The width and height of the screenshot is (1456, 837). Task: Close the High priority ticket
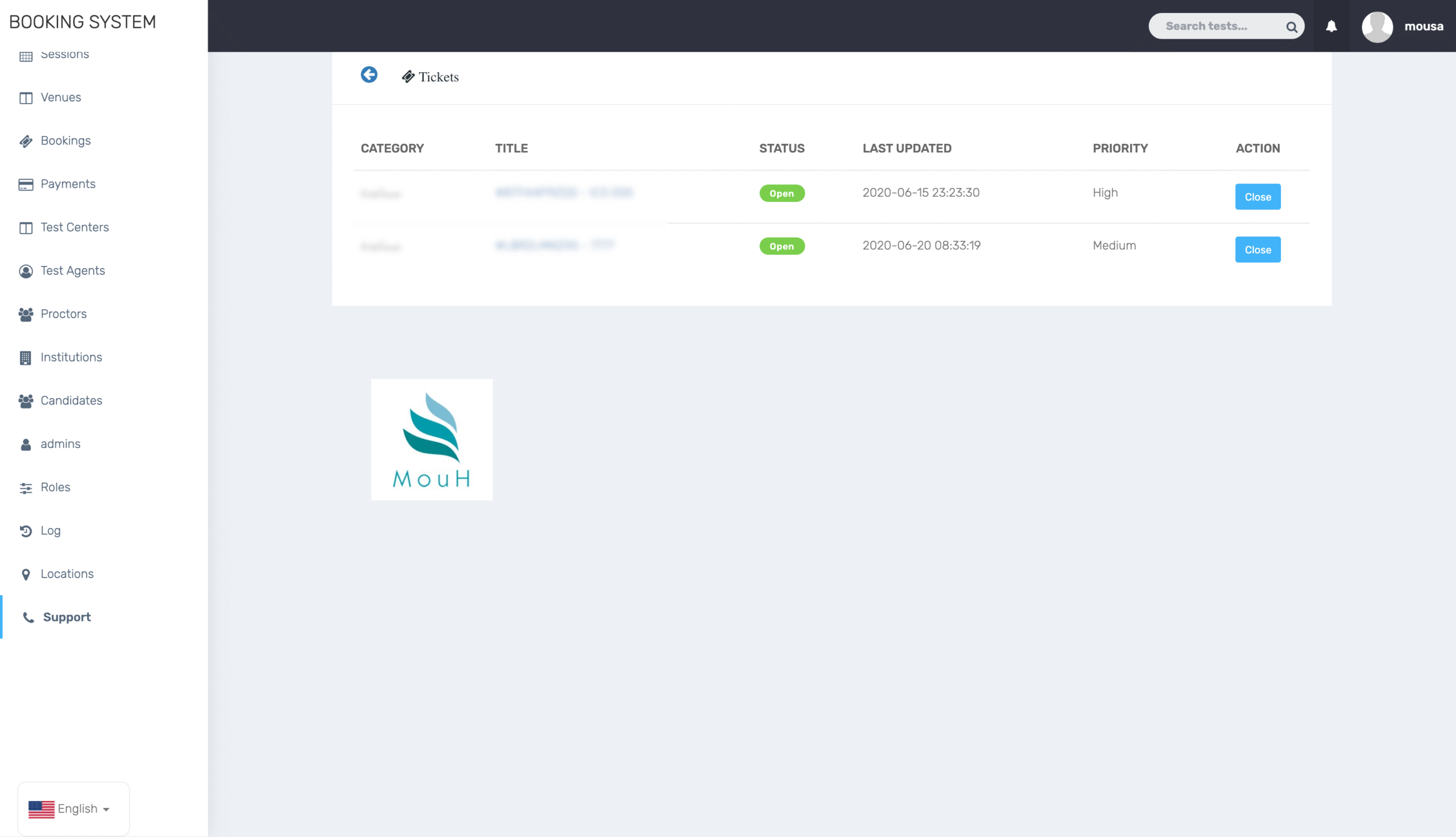coord(1257,197)
